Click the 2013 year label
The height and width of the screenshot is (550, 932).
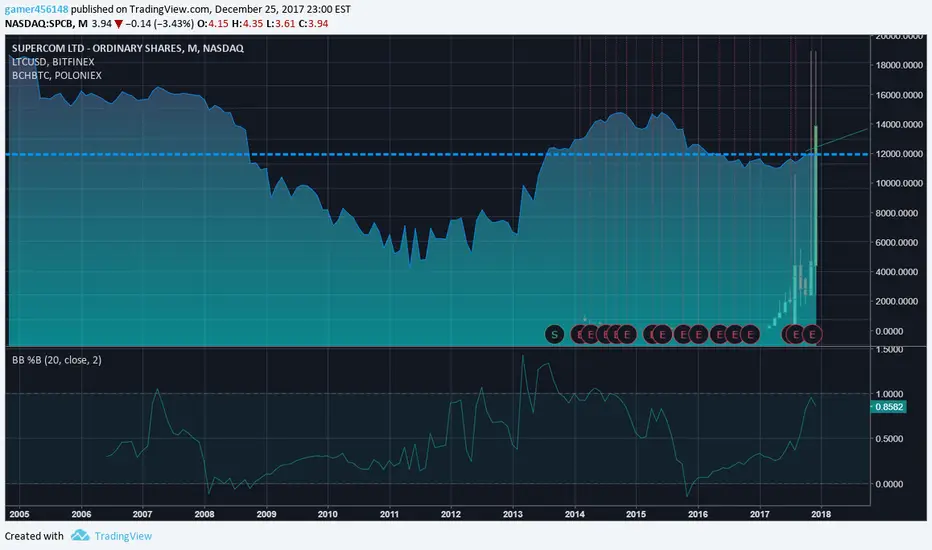point(513,514)
